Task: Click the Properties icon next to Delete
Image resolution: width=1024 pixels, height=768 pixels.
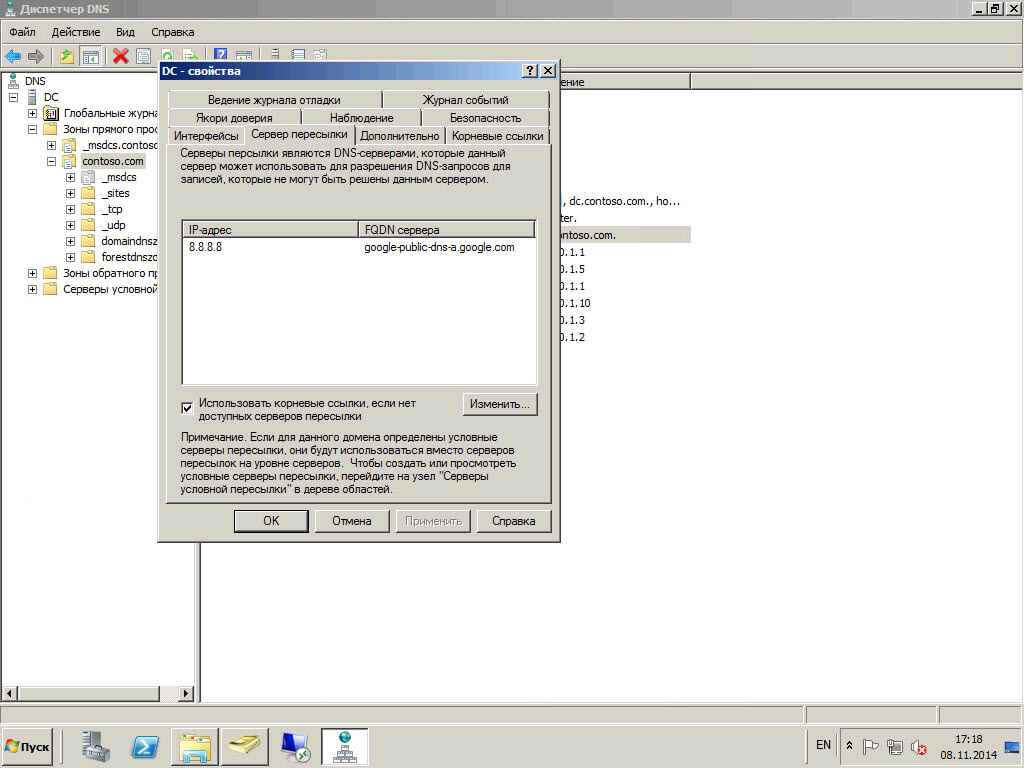Action: (143, 56)
